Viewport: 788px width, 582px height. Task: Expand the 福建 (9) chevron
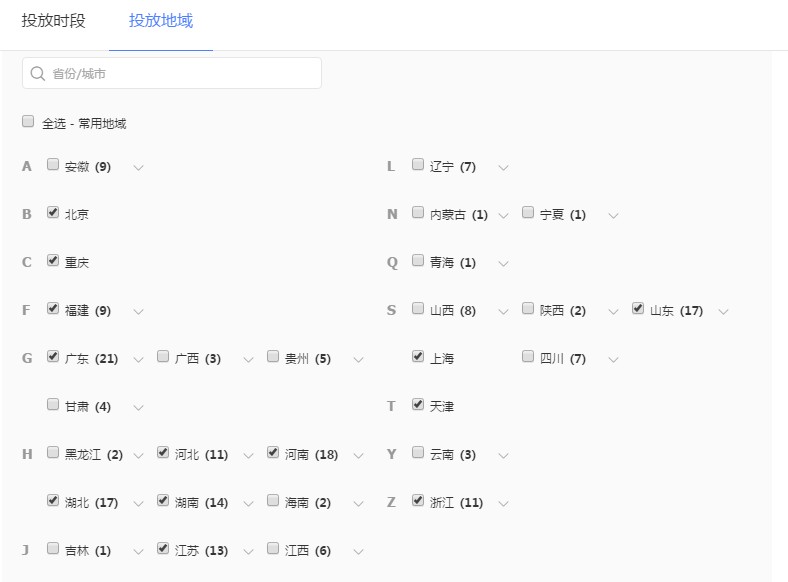[x=138, y=311]
